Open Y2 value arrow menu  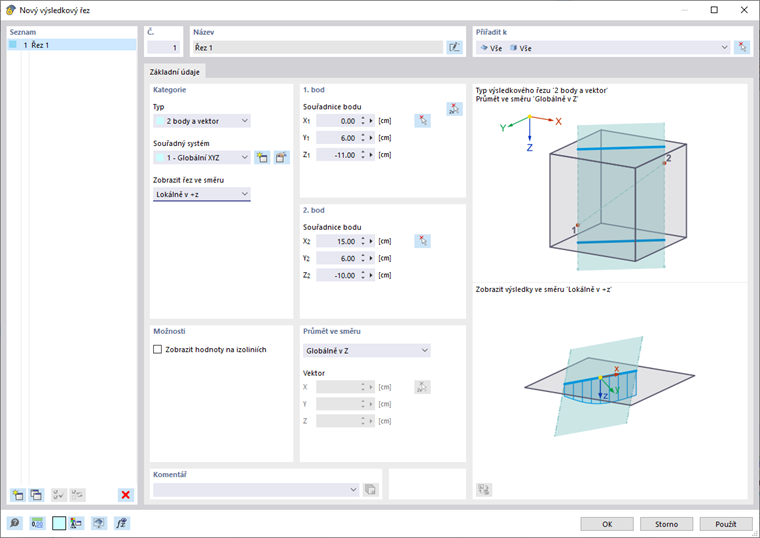point(371,258)
